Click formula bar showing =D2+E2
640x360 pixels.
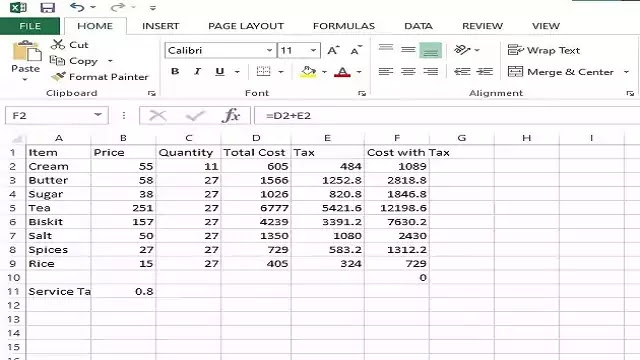[447, 116]
